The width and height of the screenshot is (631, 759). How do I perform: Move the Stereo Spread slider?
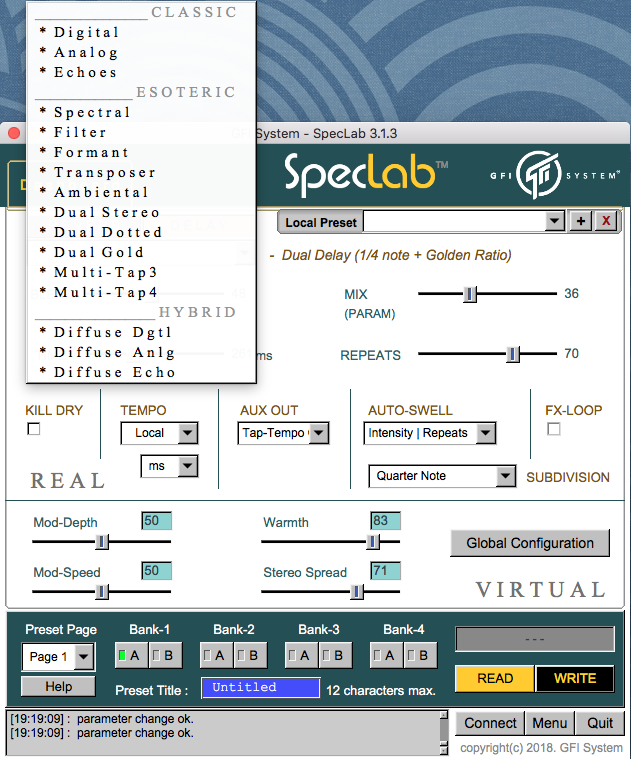click(357, 592)
